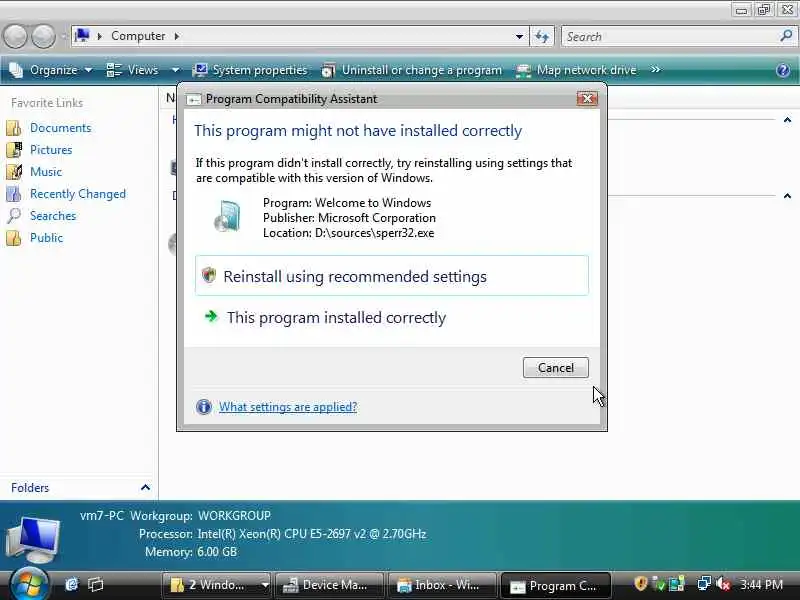Click the Recently Changed icon
The width and height of the screenshot is (800, 600).
pyautogui.click(x=14, y=194)
